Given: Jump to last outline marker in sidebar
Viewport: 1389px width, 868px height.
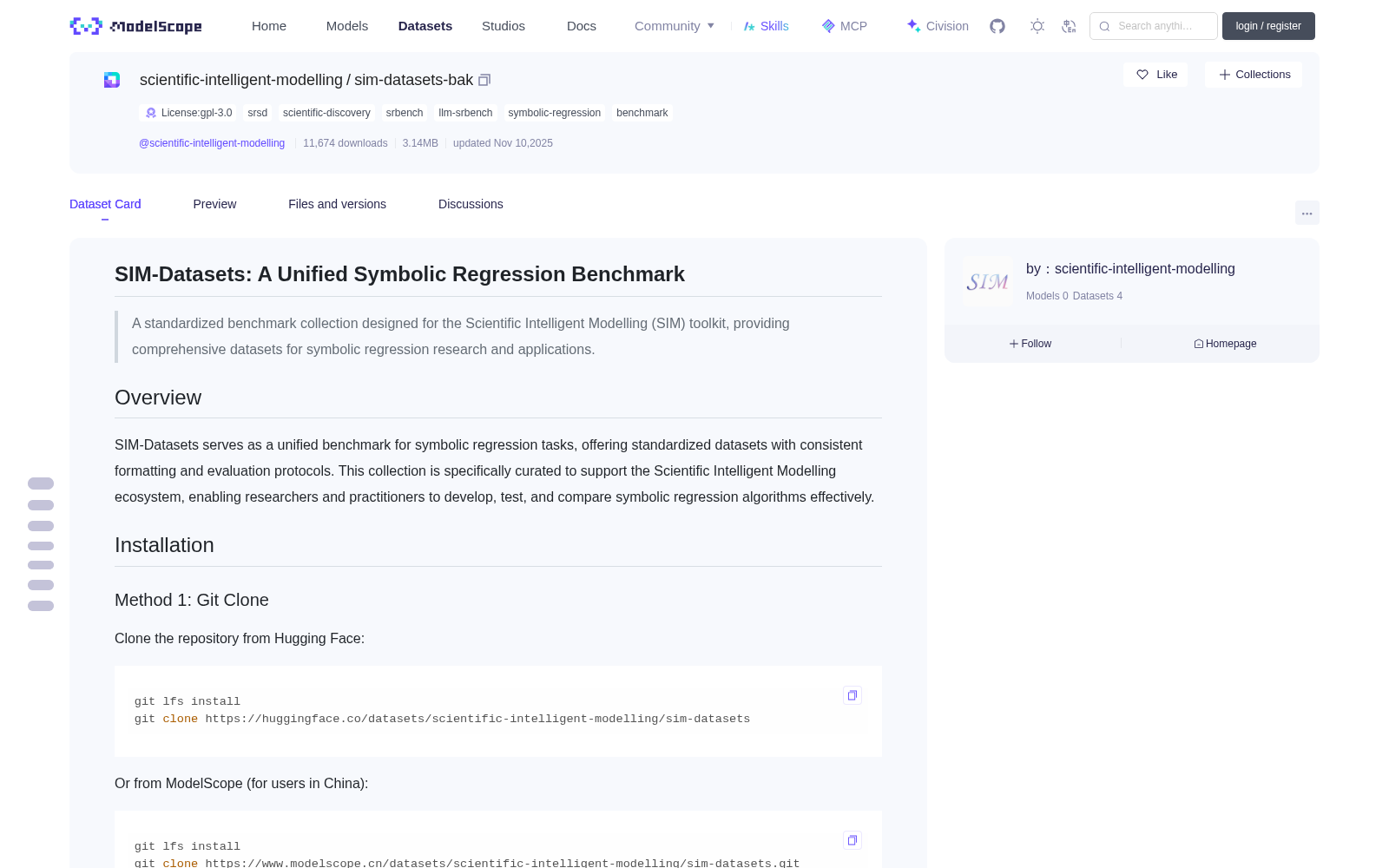Looking at the screenshot, I should point(41,606).
